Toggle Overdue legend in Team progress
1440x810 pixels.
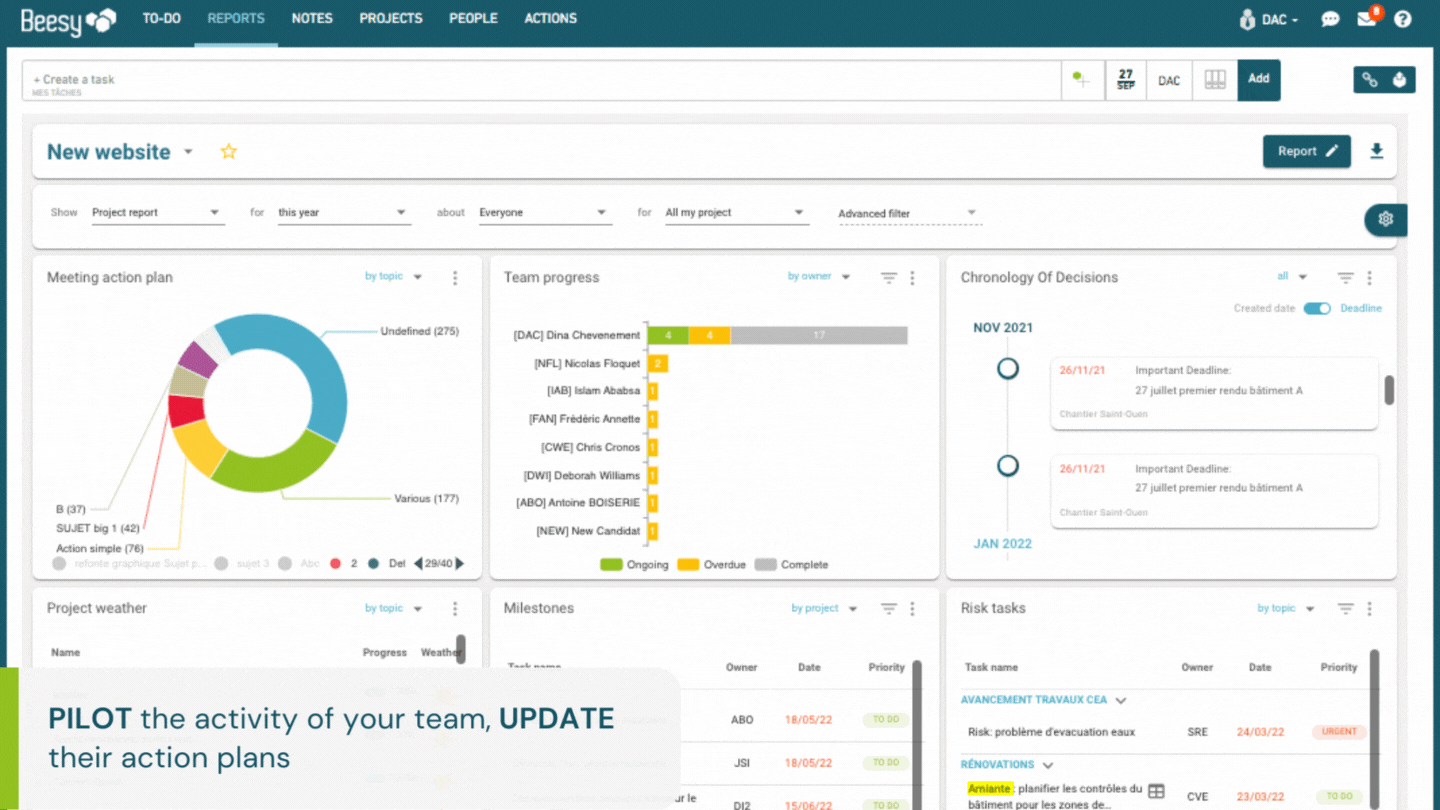(711, 565)
